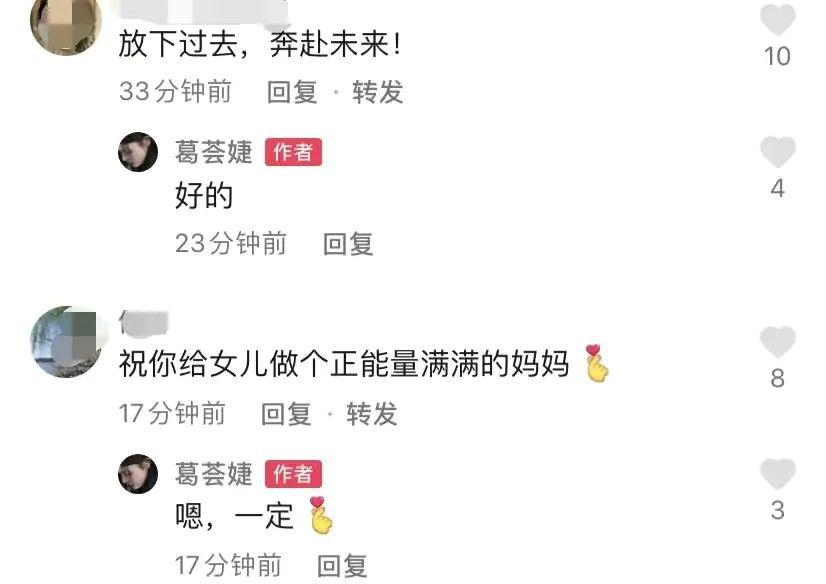The height and width of the screenshot is (584, 826).
Task: Open blurred avatar of second commenter
Action: pyautogui.click(x=66, y=342)
